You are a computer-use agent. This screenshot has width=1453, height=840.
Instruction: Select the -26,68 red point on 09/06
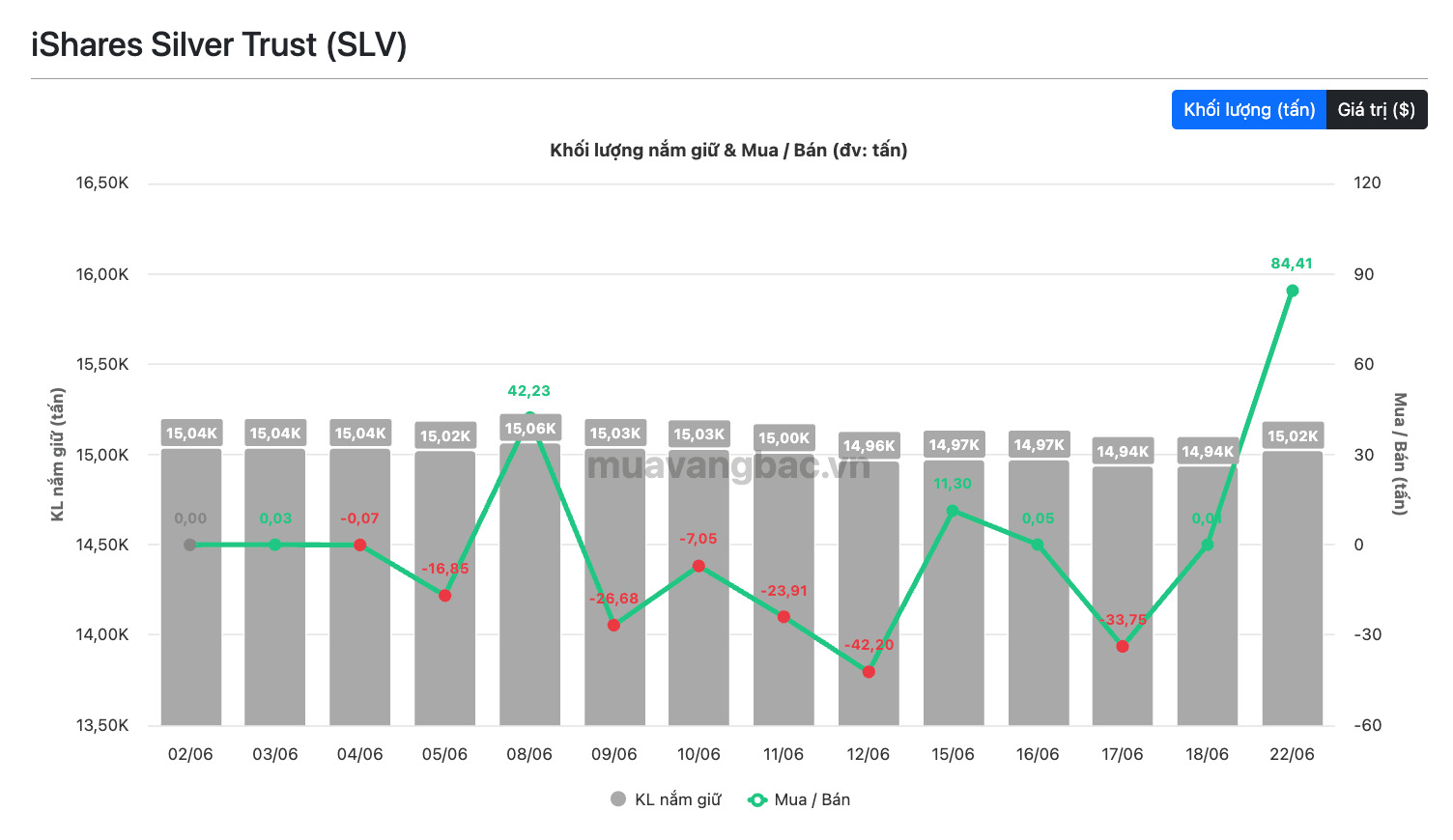click(x=613, y=626)
